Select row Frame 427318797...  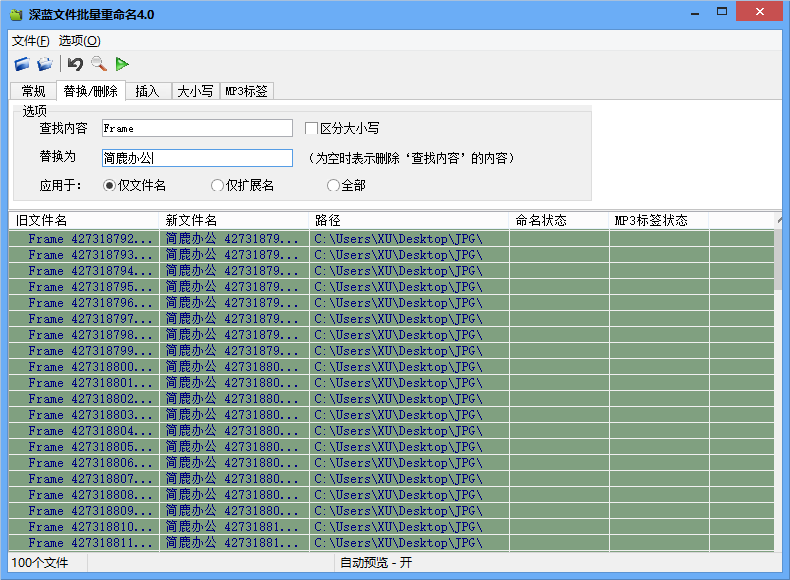(391, 319)
